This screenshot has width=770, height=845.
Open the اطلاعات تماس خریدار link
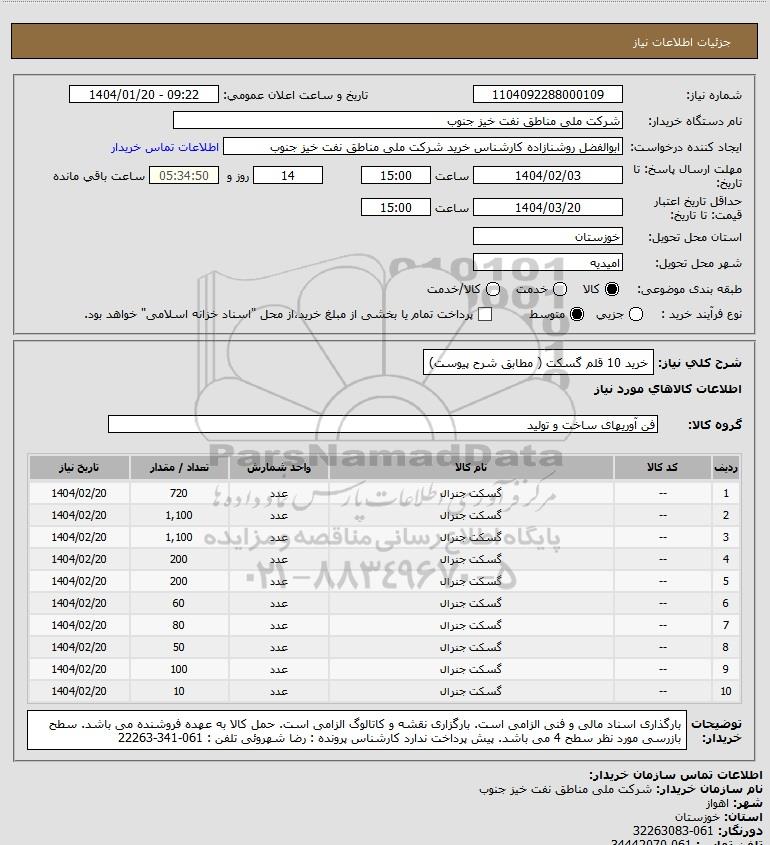[x=165, y=147]
